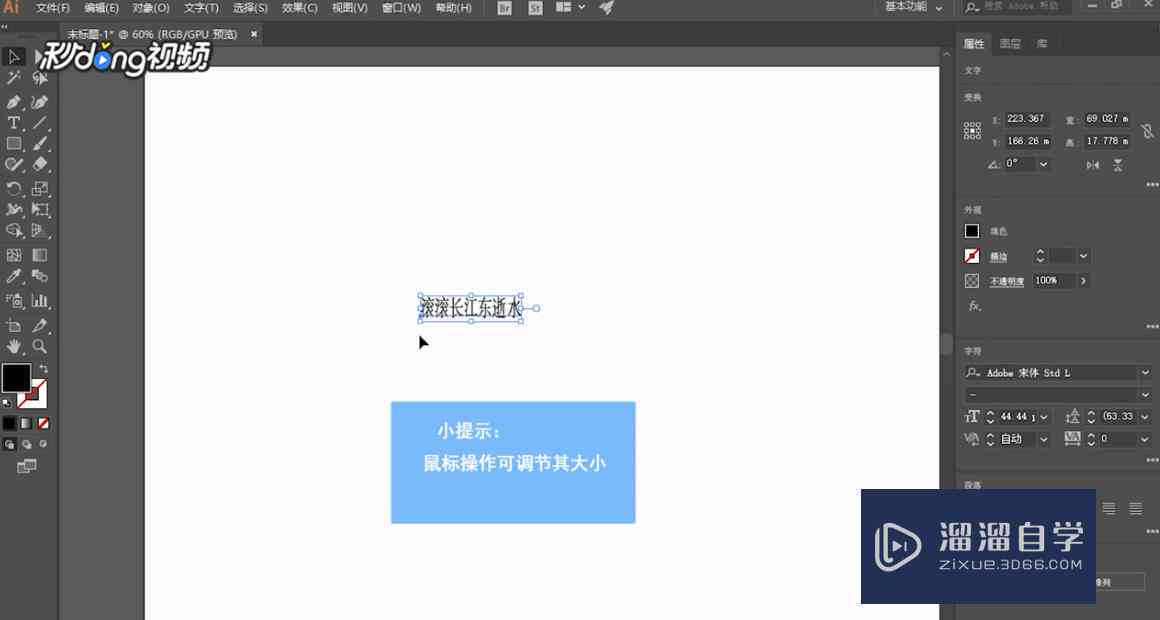Select the Shape Builder tool
This screenshot has height=620, width=1160.
tap(14, 231)
